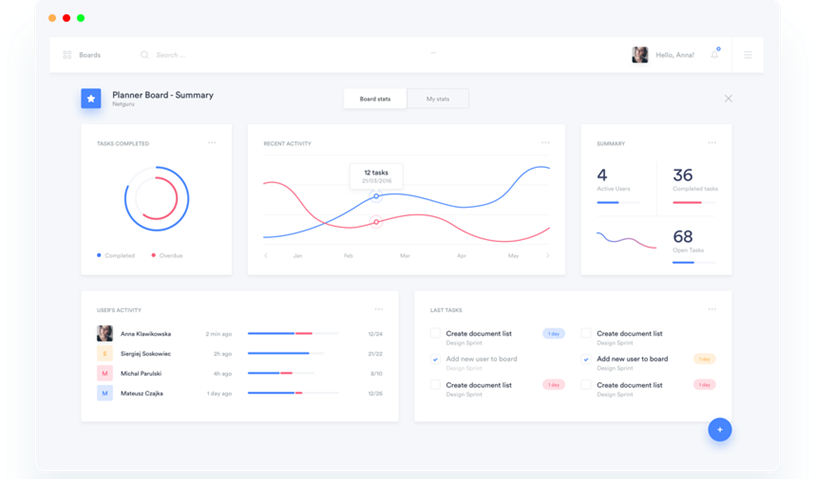Click the 12 tasks tooltip
This screenshot has width=815, height=479.
pos(376,176)
